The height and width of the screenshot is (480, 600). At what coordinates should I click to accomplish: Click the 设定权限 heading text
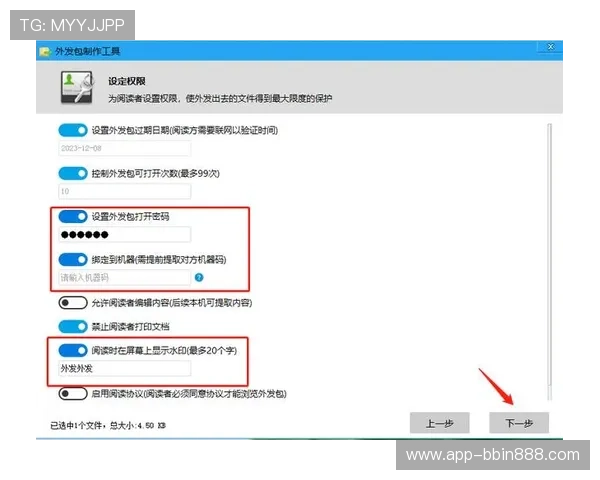pos(127,81)
